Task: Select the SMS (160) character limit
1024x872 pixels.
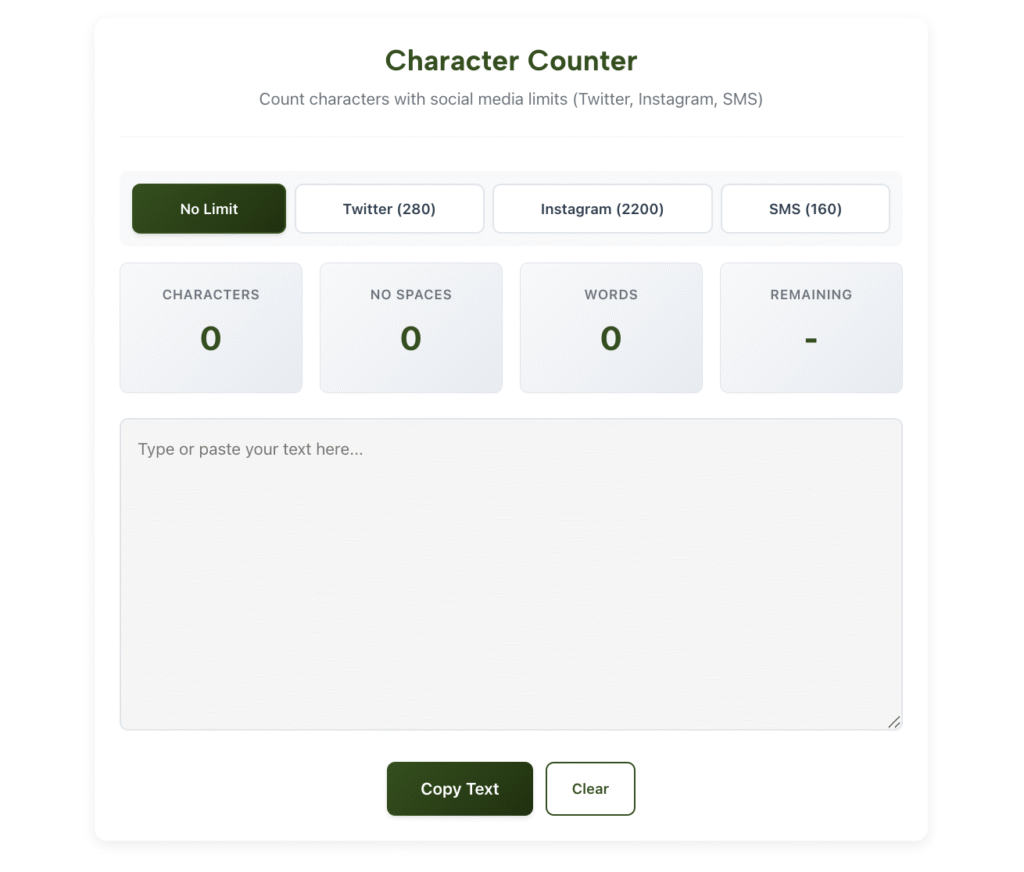Action: pyautogui.click(x=805, y=208)
